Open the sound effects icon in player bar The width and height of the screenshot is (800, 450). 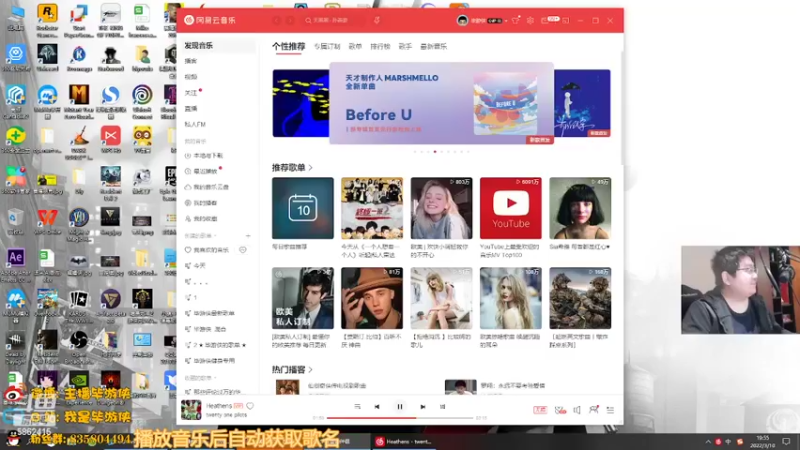tap(560, 410)
